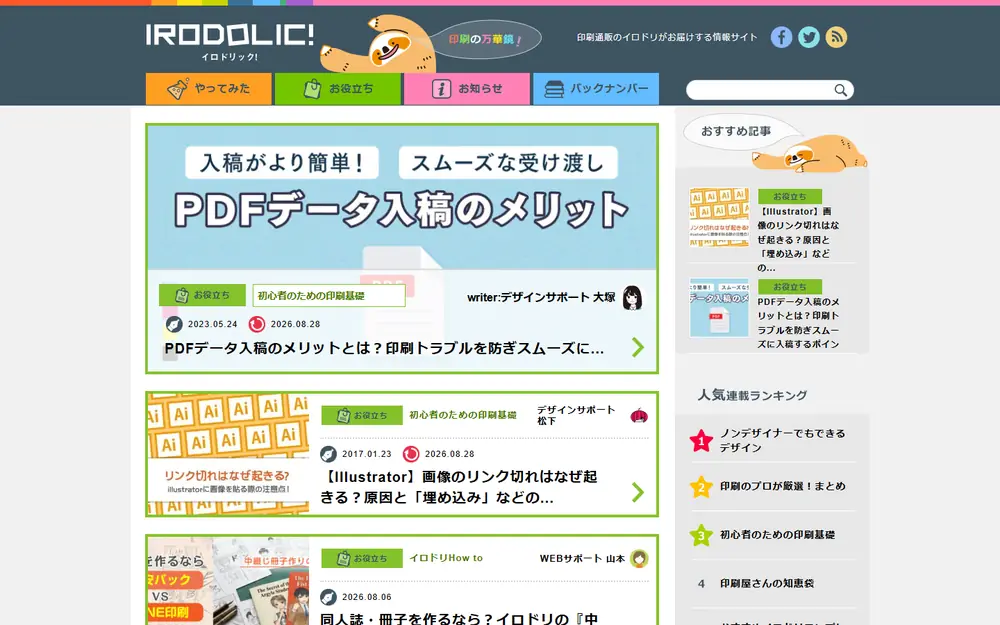Click the rank 1 star icon

click(x=701, y=440)
